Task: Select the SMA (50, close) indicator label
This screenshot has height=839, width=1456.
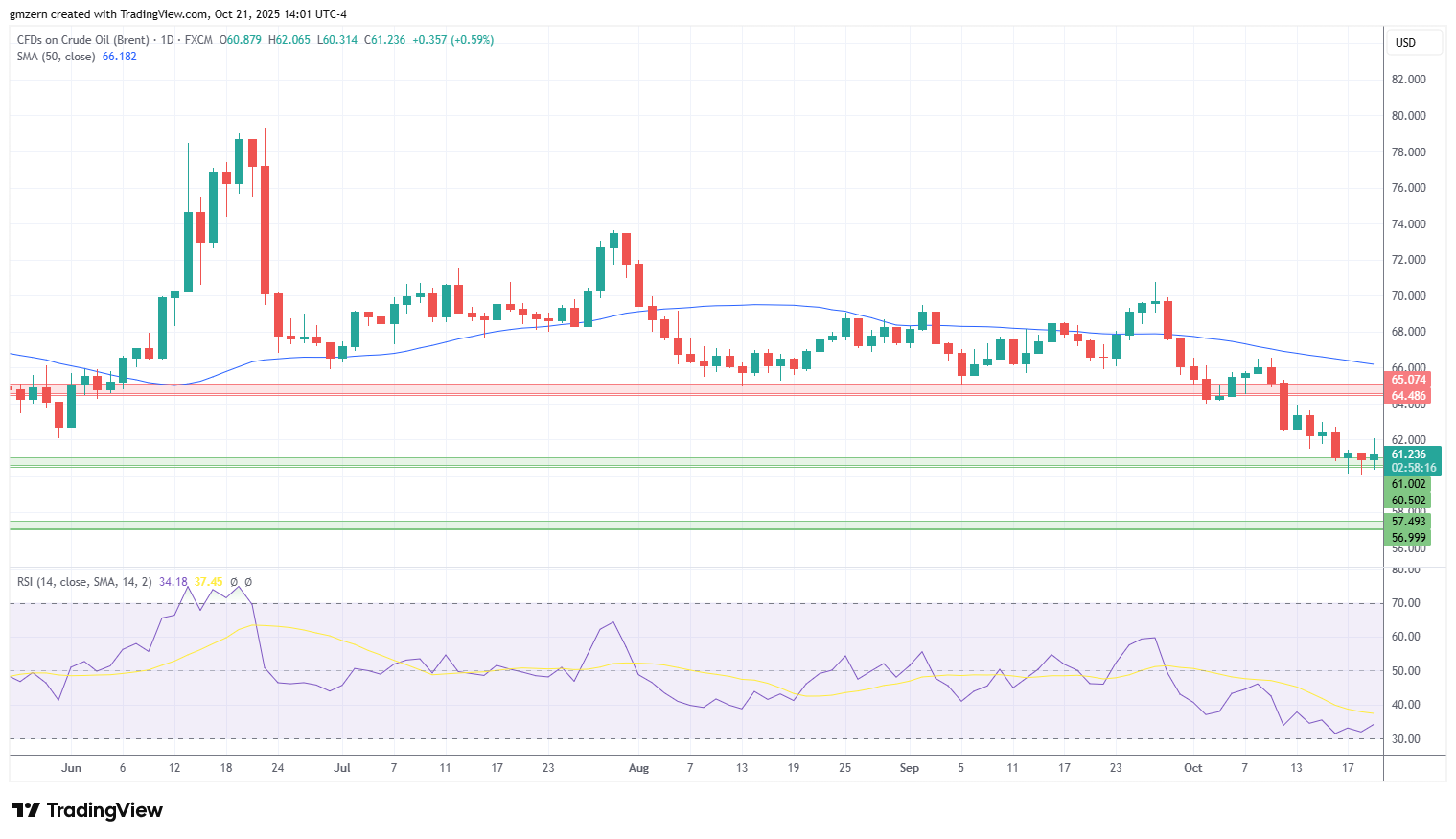Action: 57,57
